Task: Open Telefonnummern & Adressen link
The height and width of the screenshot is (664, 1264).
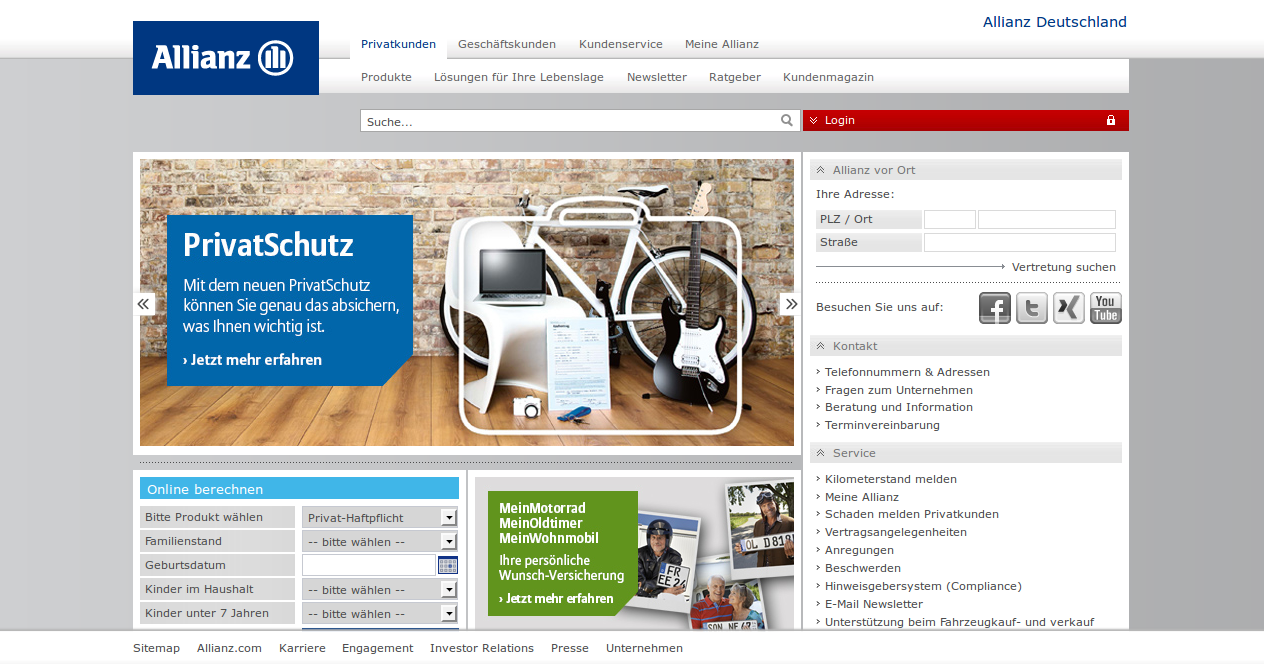Action: pyautogui.click(x=907, y=372)
